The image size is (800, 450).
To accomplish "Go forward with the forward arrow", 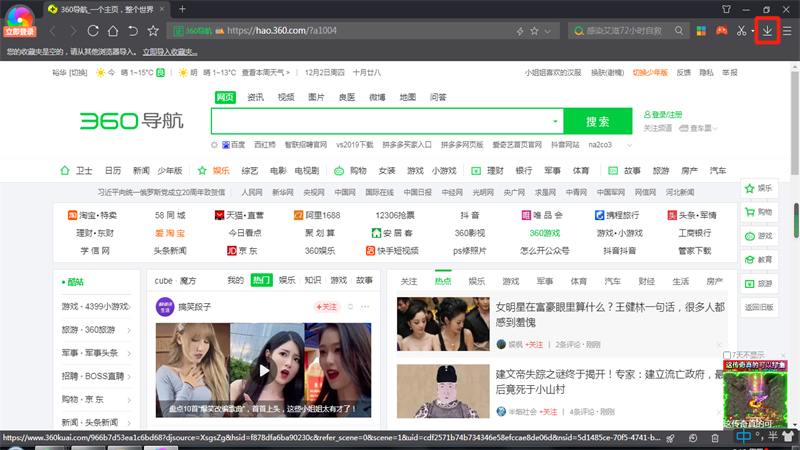I will 73,31.
